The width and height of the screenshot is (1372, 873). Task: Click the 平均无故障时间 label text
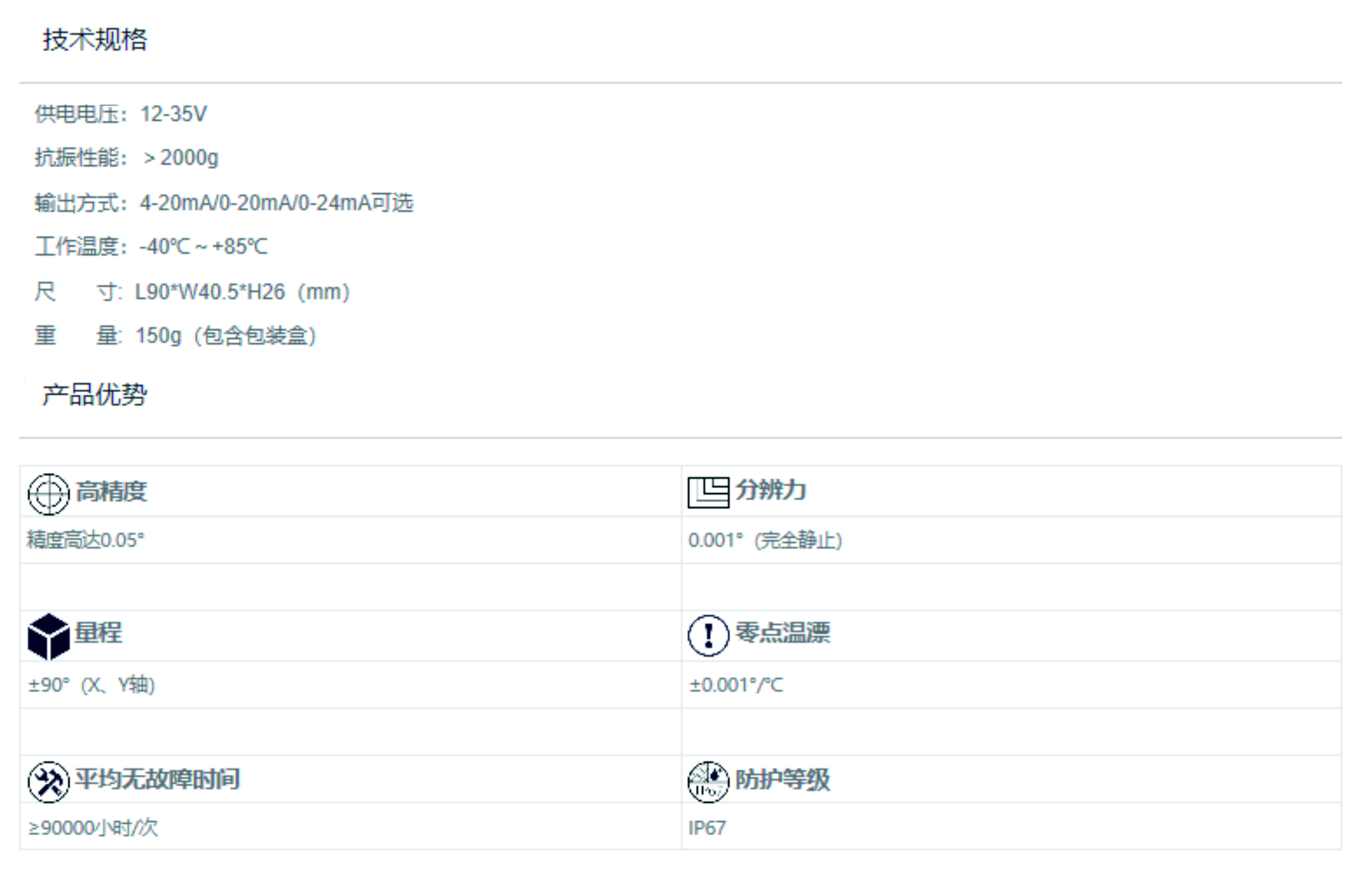point(158,779)
